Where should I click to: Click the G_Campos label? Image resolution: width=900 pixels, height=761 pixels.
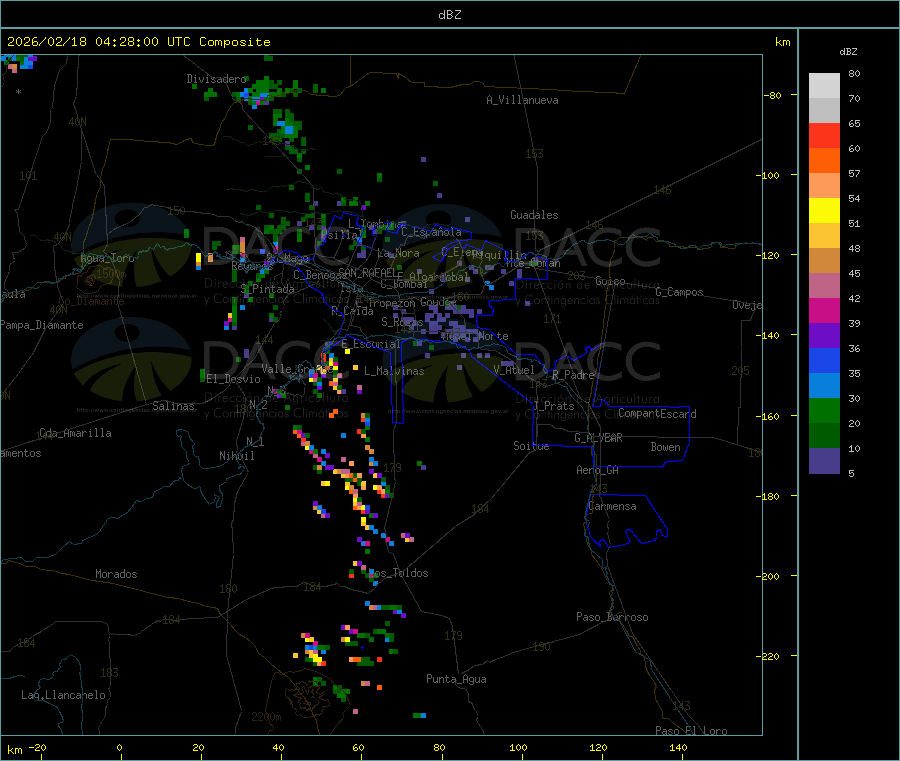pyautogui.click(x=680, y=292)
